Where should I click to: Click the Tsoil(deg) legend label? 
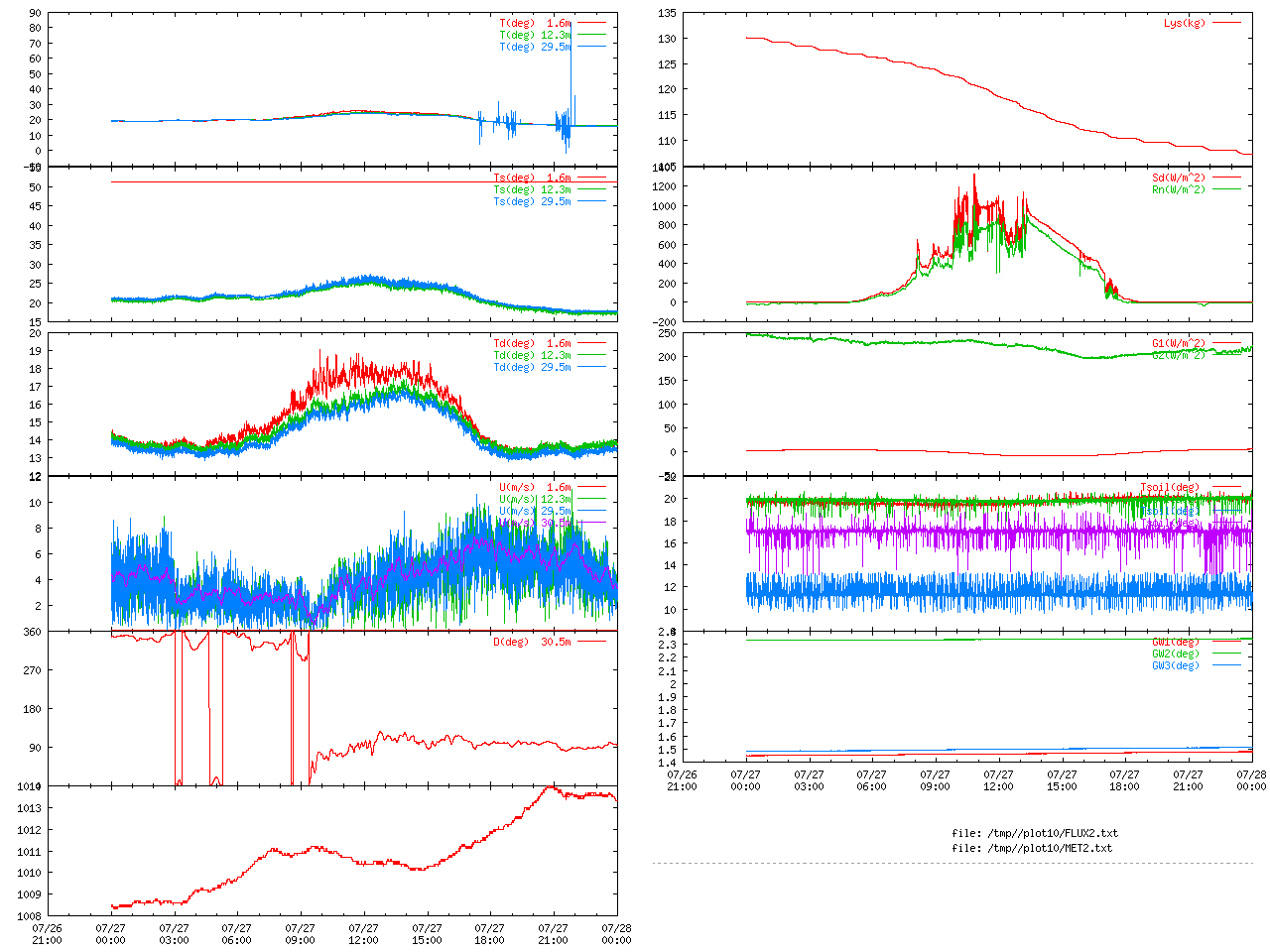(1170, 487)
